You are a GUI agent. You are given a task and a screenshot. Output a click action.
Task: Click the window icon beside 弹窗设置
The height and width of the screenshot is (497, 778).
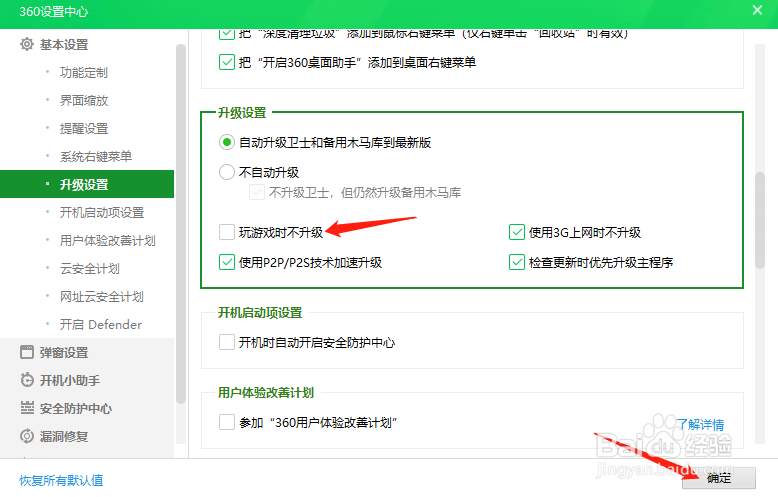(27, 352)
